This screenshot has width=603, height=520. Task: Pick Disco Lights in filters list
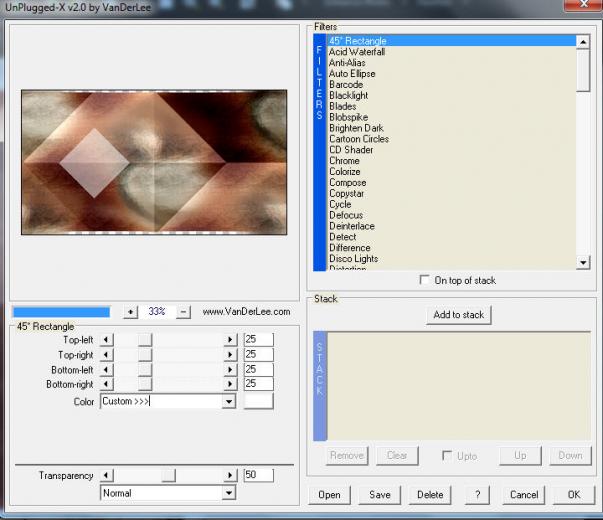point(354,259)
